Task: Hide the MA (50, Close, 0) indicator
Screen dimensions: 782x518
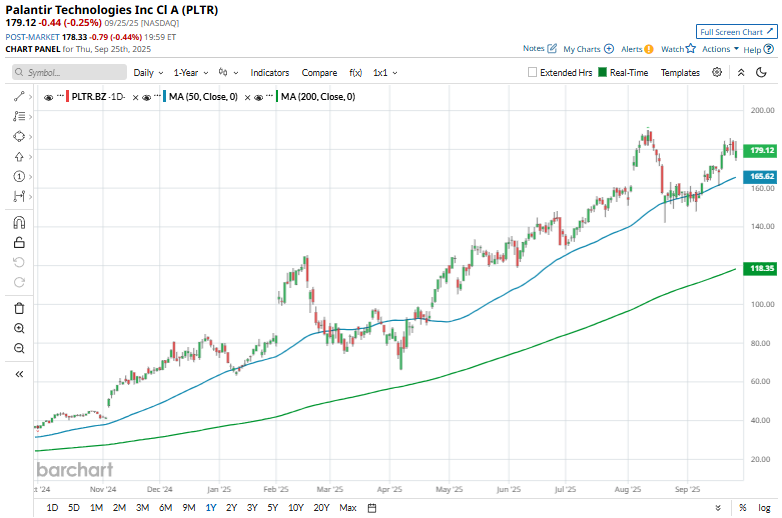Action: pyautogui.click(x=146, y=97)
